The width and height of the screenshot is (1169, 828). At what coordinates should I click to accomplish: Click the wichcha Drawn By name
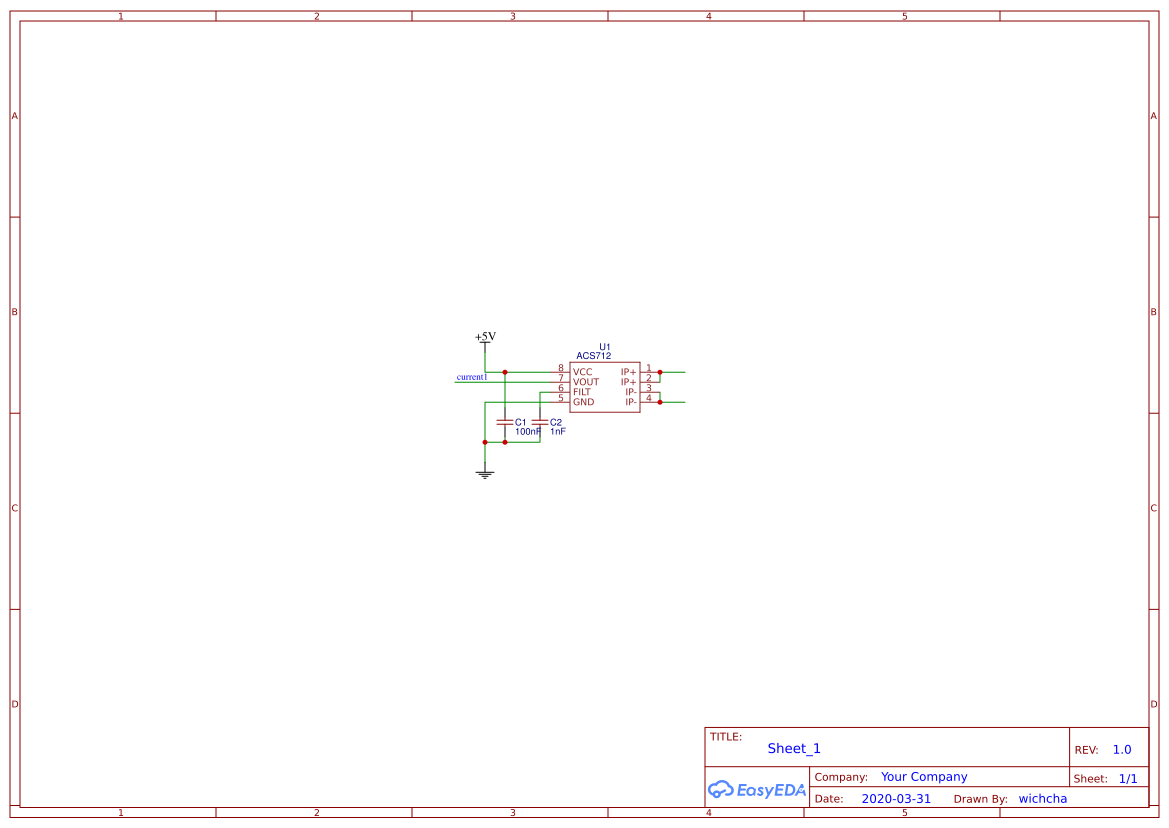(x=1043, y=798)
